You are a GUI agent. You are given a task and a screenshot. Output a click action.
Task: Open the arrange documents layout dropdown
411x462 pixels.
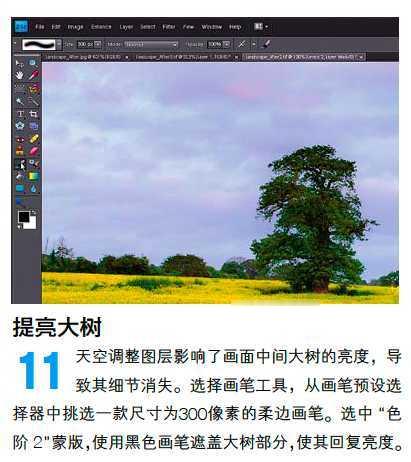click(x=261, y=26)
